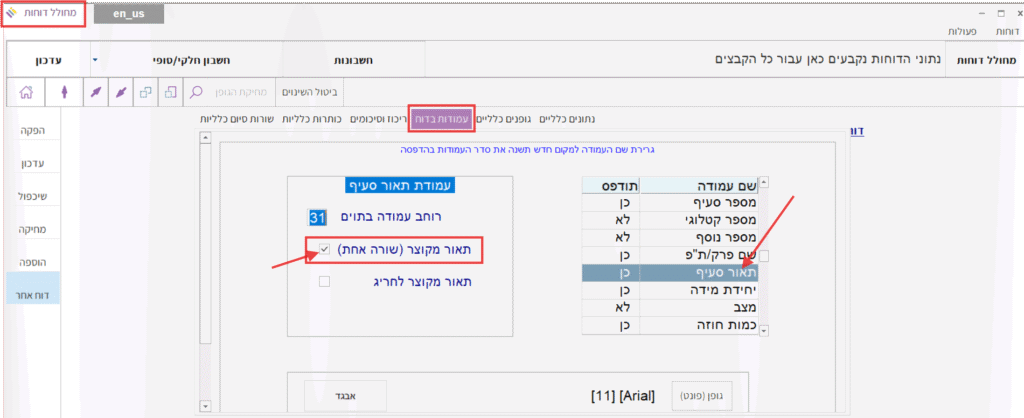The height and width of the screenshot is (418, 1024).
Task: Click the page-with-square icon beside the search icon
Action: pos(171,92)
